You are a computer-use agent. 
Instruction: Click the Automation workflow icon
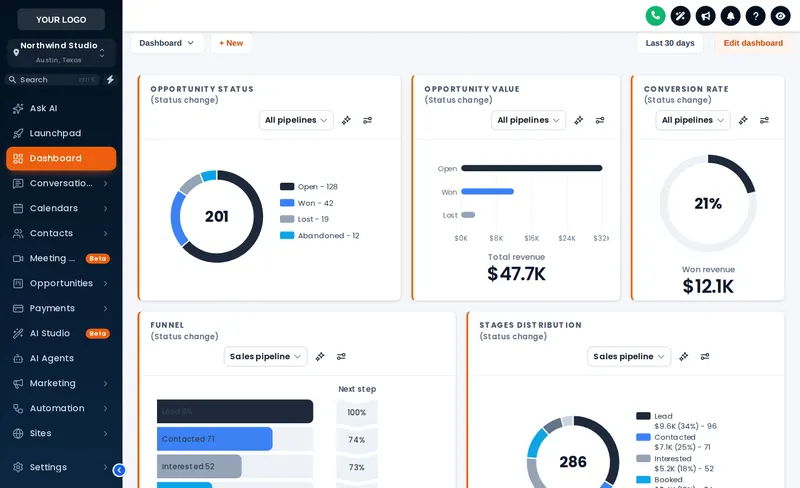point(18,408)
